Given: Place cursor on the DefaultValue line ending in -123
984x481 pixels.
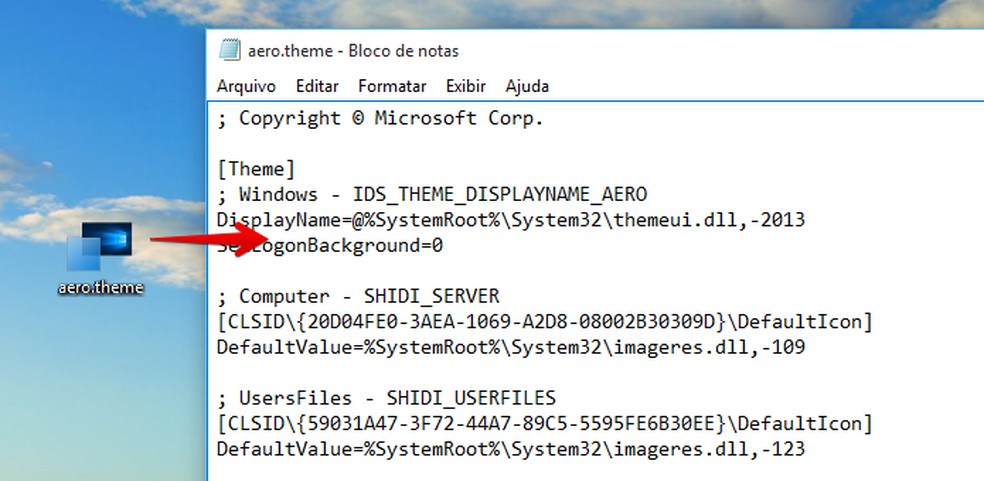Looking at the screenshot, I should pyautogui.click(x=510, y=450).
